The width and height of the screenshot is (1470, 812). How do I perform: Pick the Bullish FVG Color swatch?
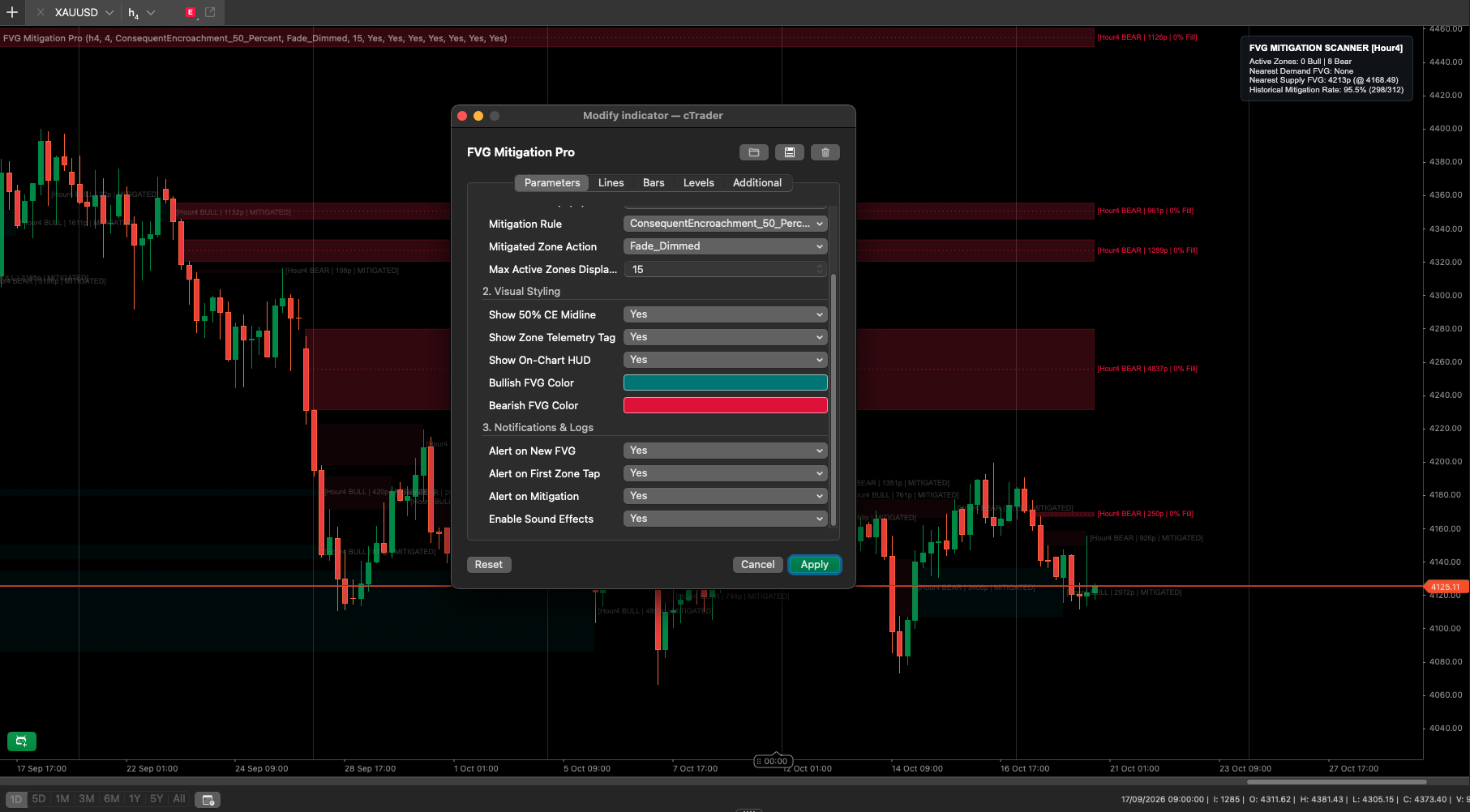click(x=725, y=382)
